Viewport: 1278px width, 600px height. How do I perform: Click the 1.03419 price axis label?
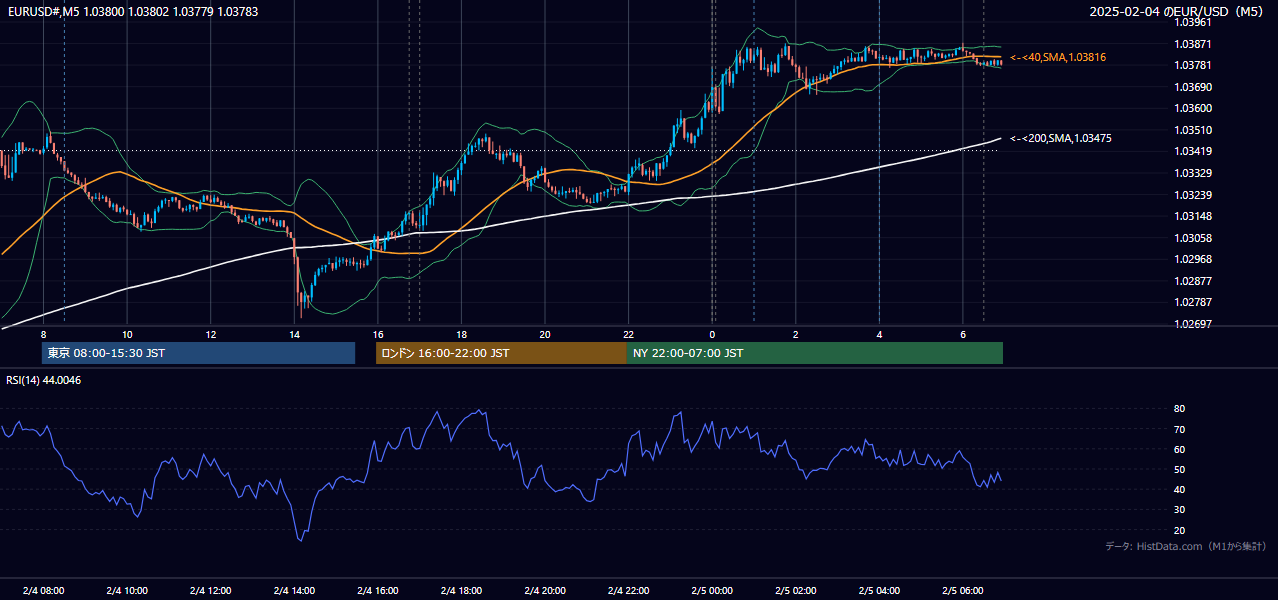1192,151
